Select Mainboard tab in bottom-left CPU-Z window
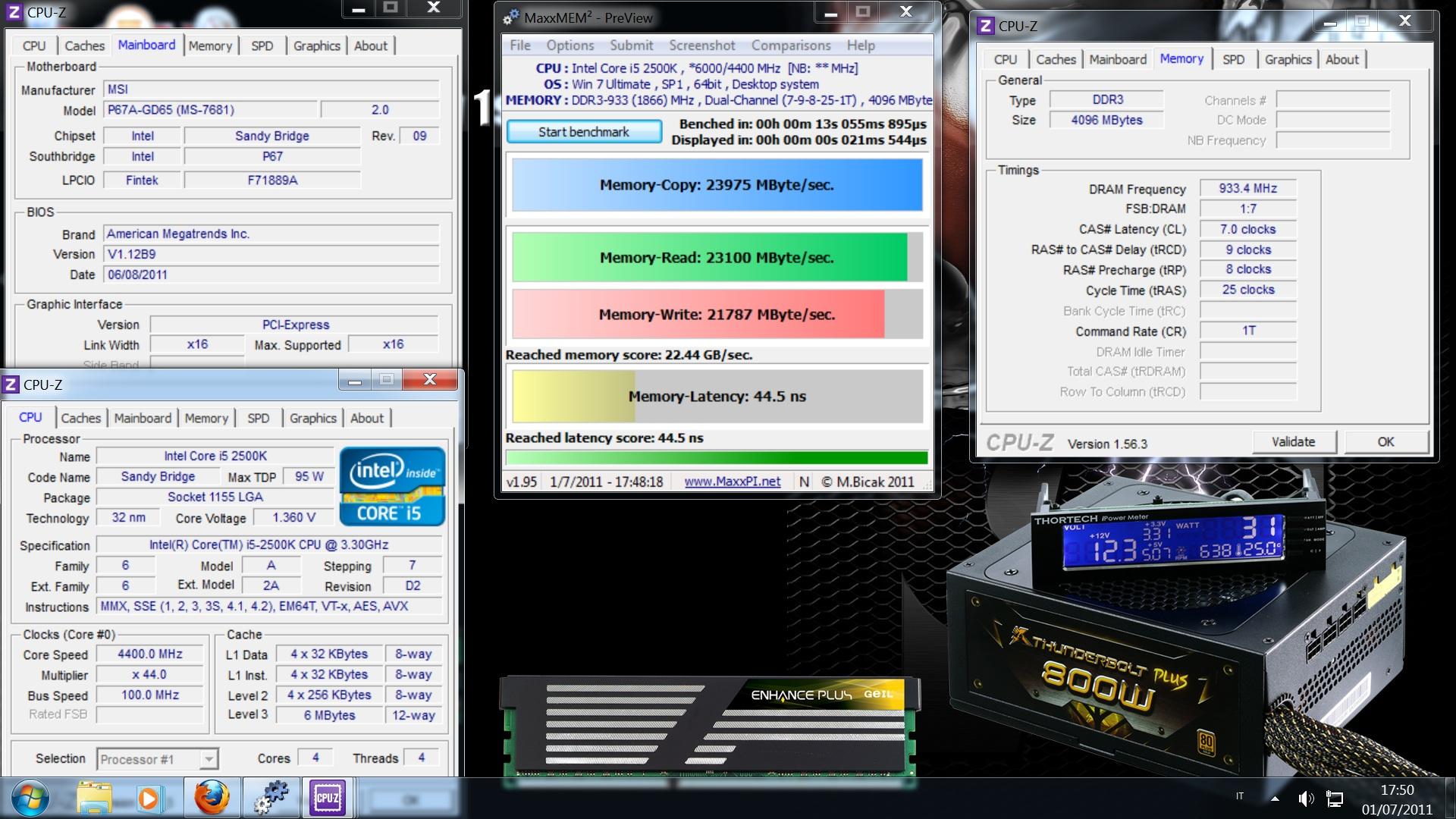Screen dimensions: 1456x819 point(143,419)
